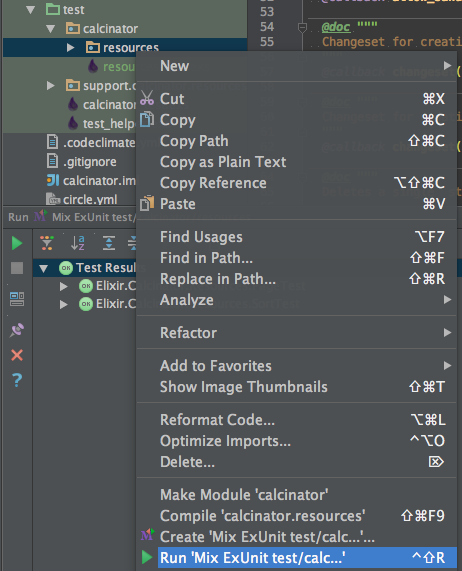Select Make Module 'calcinator'

296,495
